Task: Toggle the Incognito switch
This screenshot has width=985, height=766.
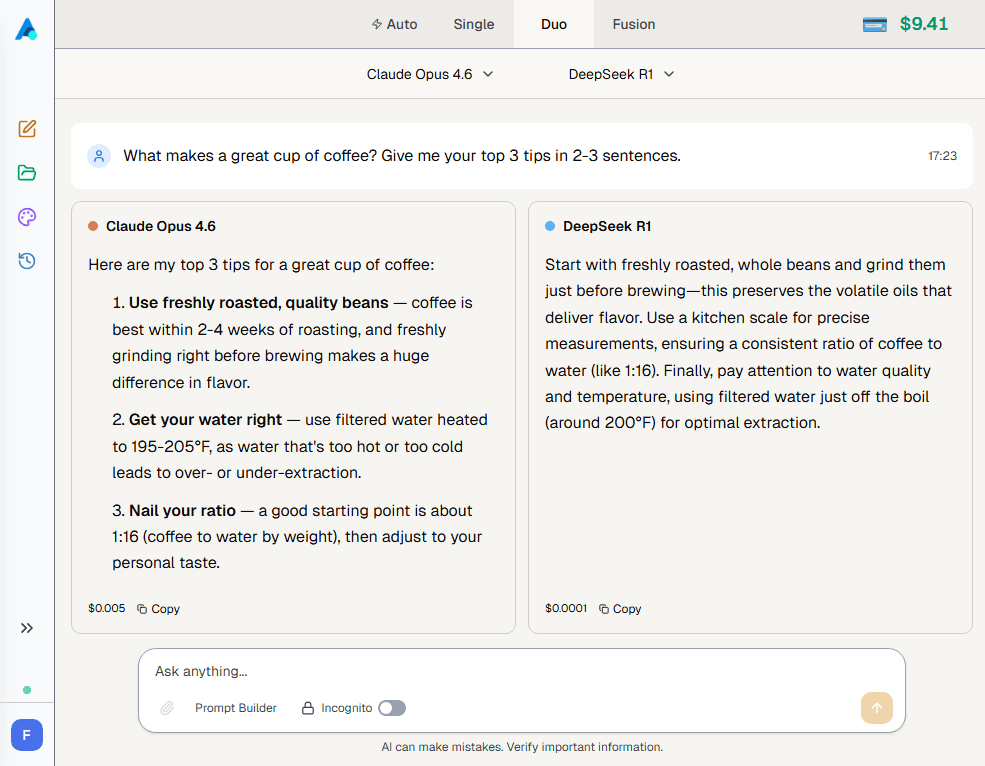Action: (x=392, y=708)
